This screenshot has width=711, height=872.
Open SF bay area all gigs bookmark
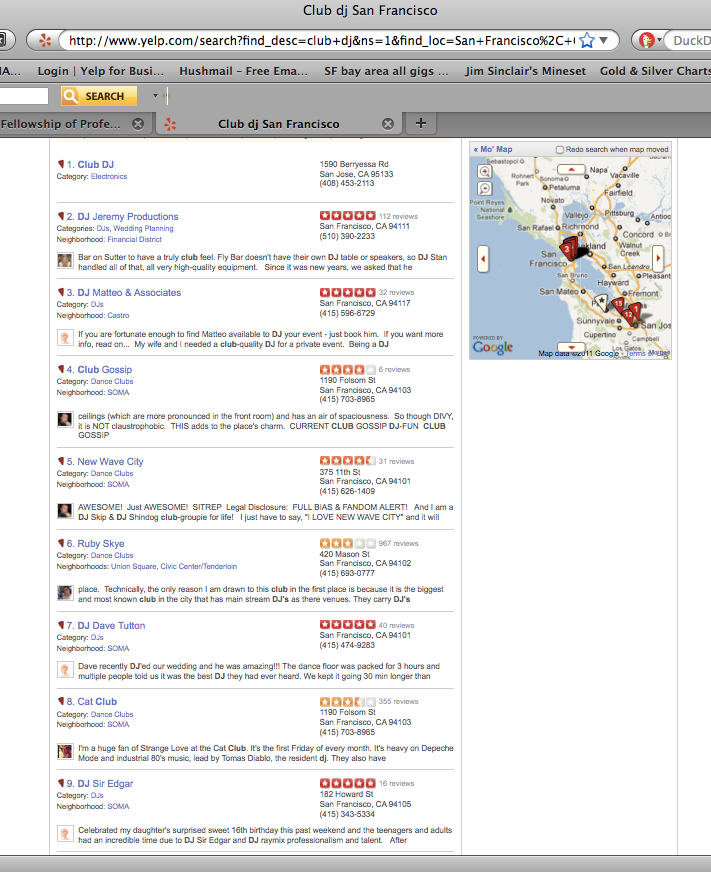pyautogui.click(x=386, y=71)
